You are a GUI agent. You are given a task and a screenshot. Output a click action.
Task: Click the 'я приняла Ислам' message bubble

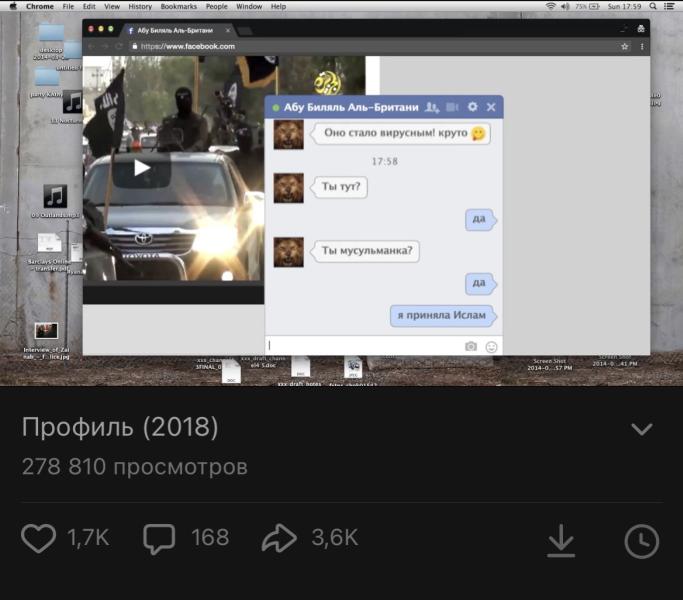(443, 315)
